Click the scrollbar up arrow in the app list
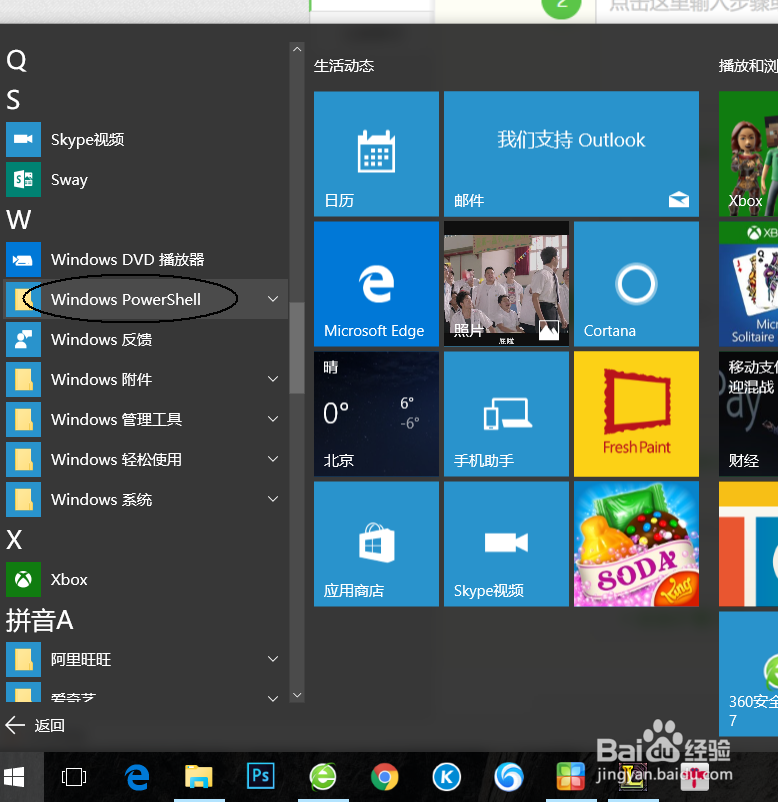 (297, 49)
